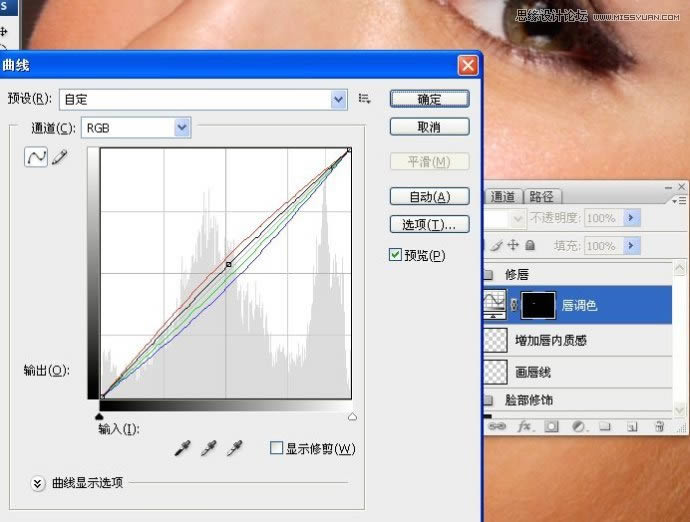Enable the 显示修剪 show clipping checkbox
690x522 pixels.
pos(276,448)
